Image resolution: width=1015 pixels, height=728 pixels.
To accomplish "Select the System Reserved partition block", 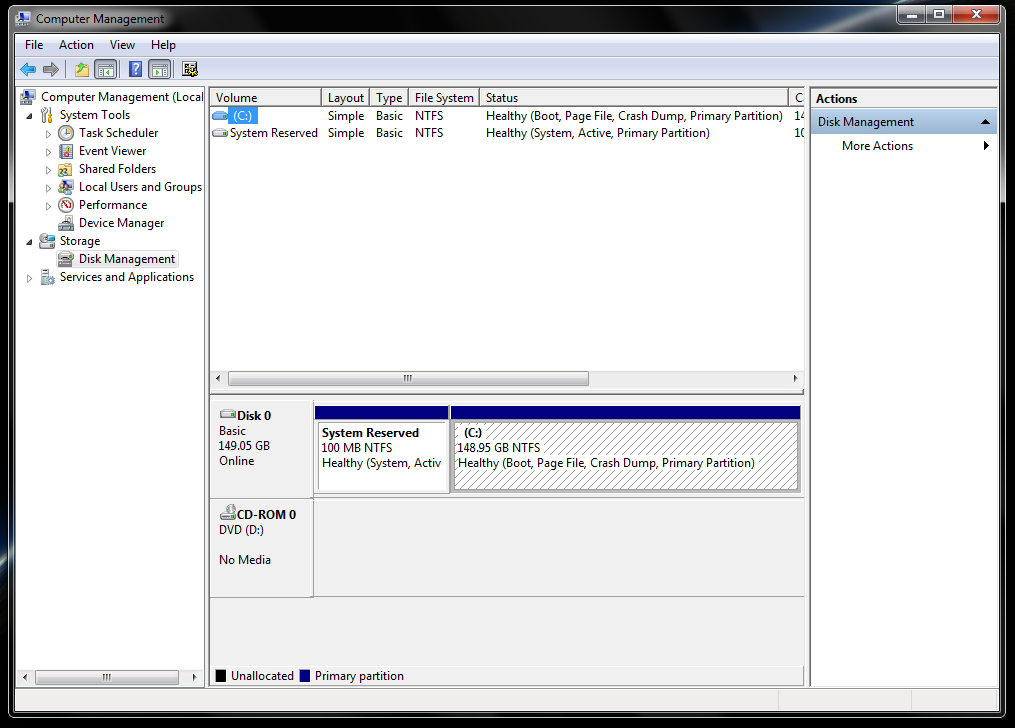I will coord(382,456).
